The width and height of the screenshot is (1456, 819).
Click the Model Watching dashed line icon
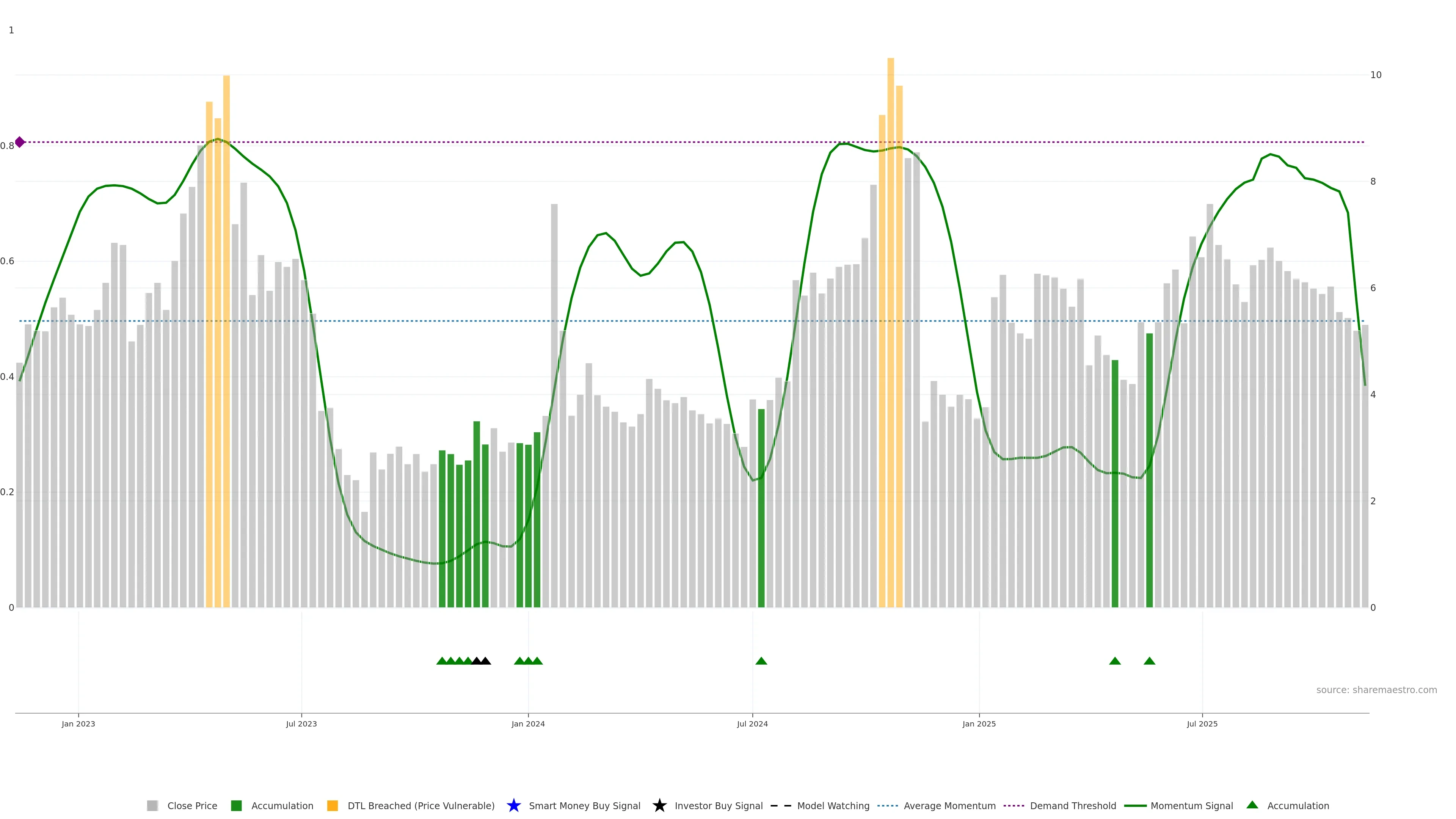tap(781, 805)
